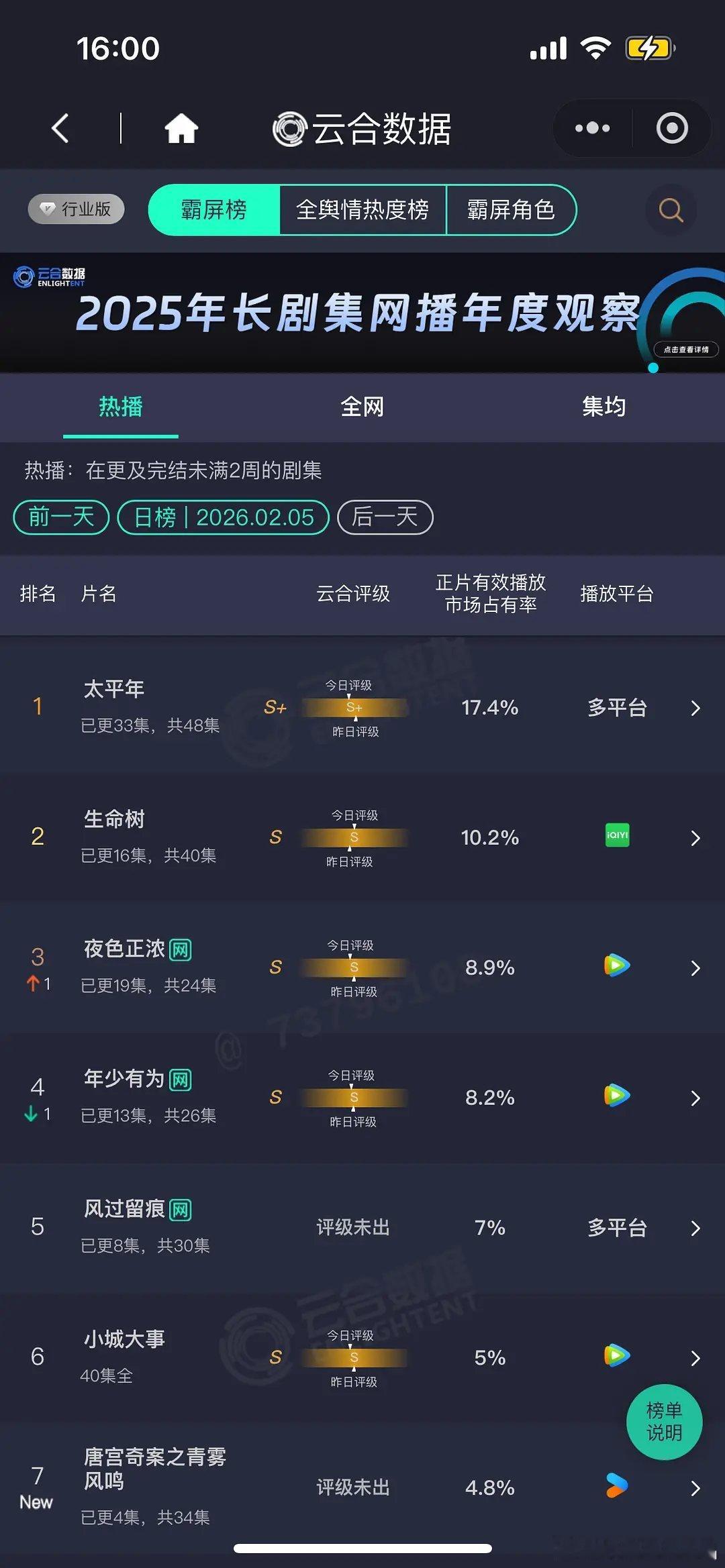725x1568 pixels.
Task: Tap the back arrow at top left
Action: point(60,127)
